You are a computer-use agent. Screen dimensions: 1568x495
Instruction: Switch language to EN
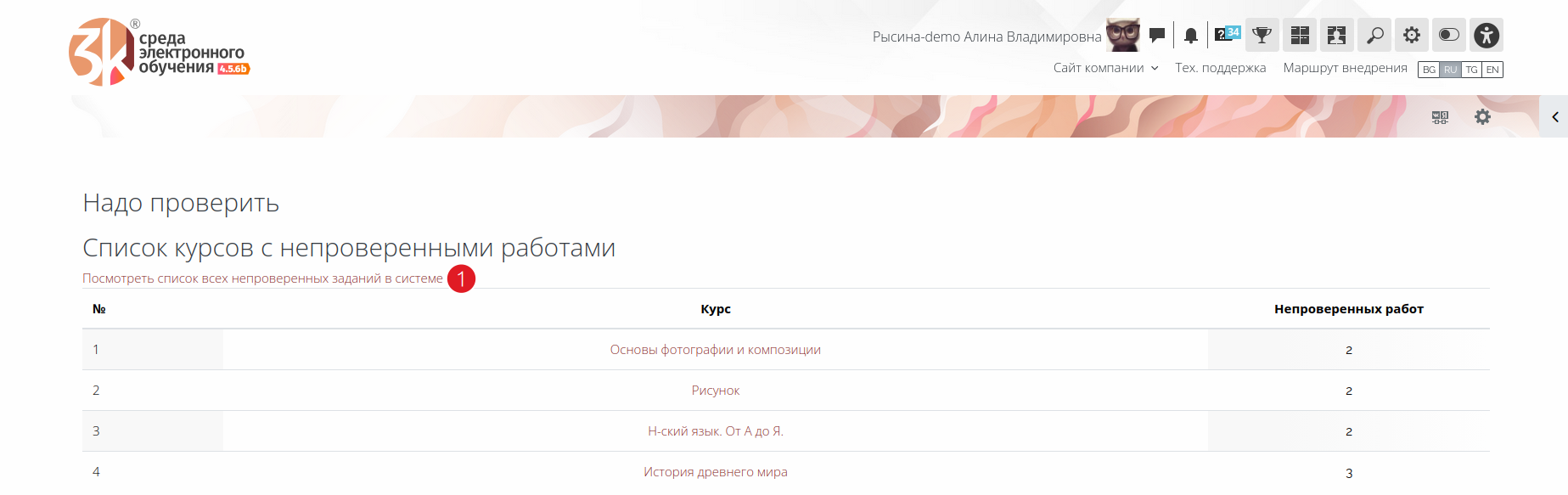[1492, 70]
